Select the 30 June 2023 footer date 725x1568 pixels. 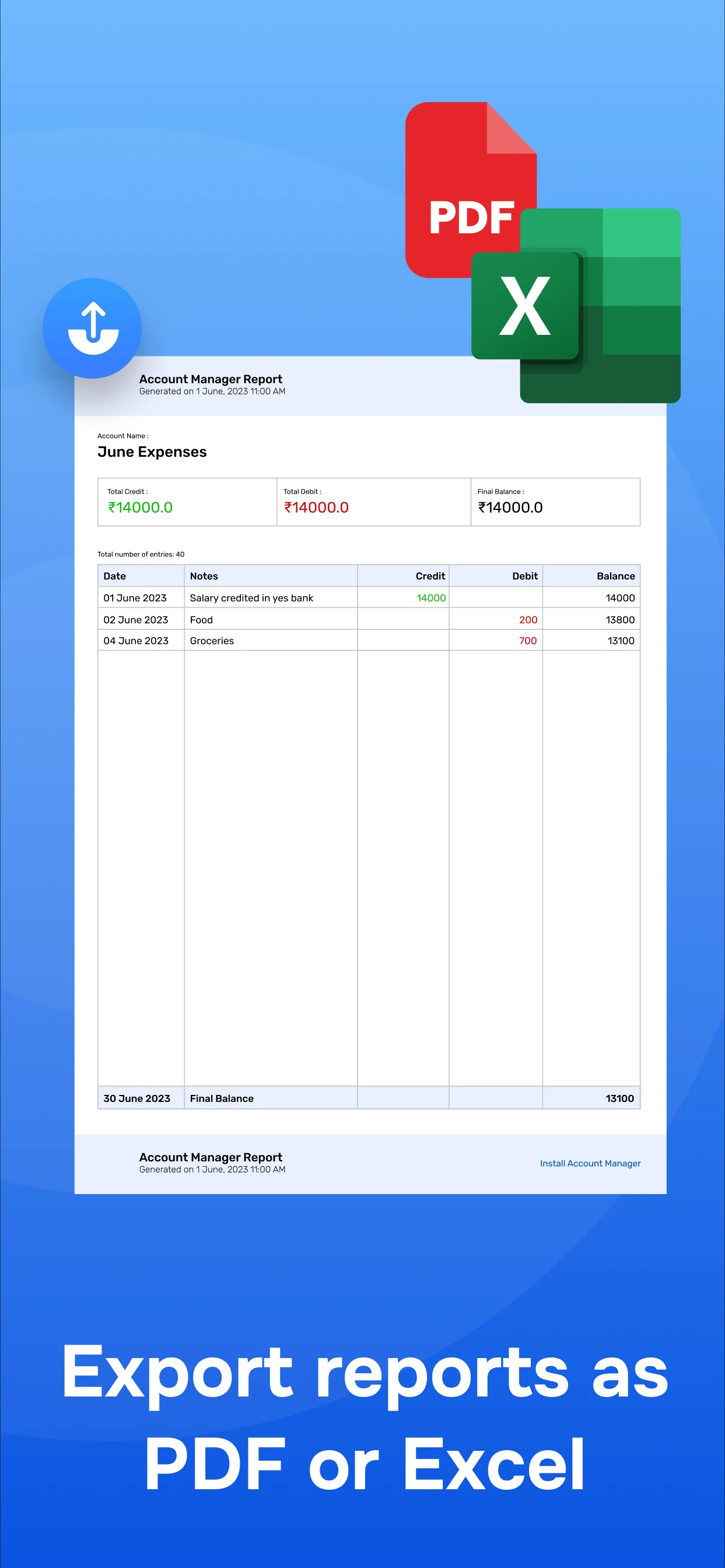pyautogui.click(x=136, y=1098)
